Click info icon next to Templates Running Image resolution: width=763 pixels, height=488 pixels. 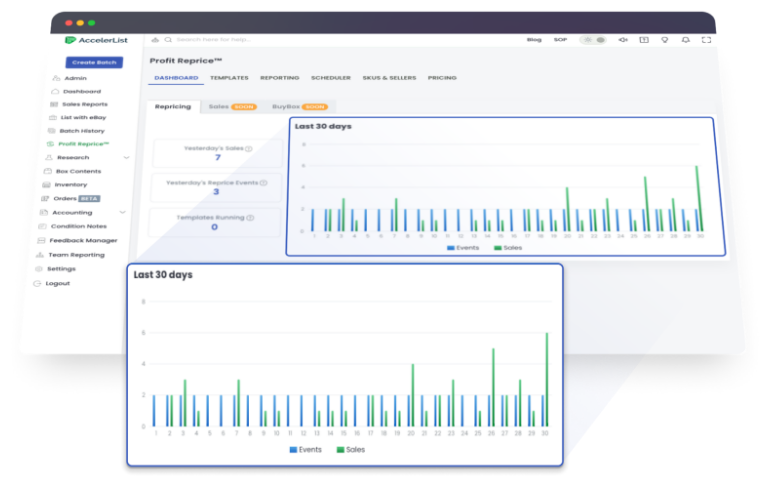point(250,218)
